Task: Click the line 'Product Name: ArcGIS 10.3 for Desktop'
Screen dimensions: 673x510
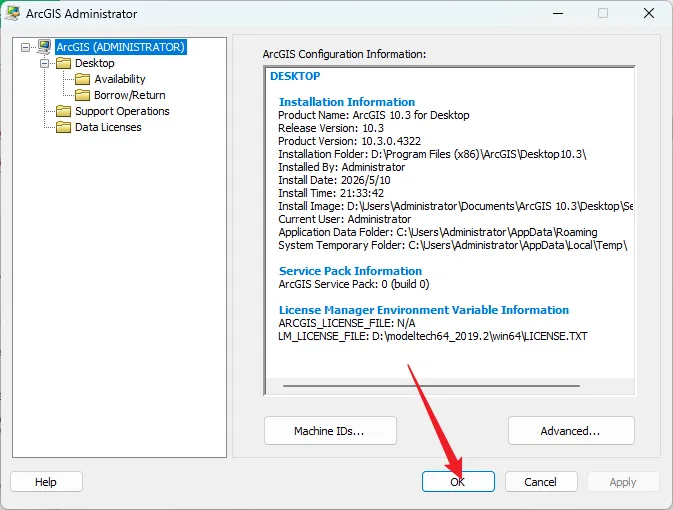Action: pyautogui.click(x=374, y=115)
